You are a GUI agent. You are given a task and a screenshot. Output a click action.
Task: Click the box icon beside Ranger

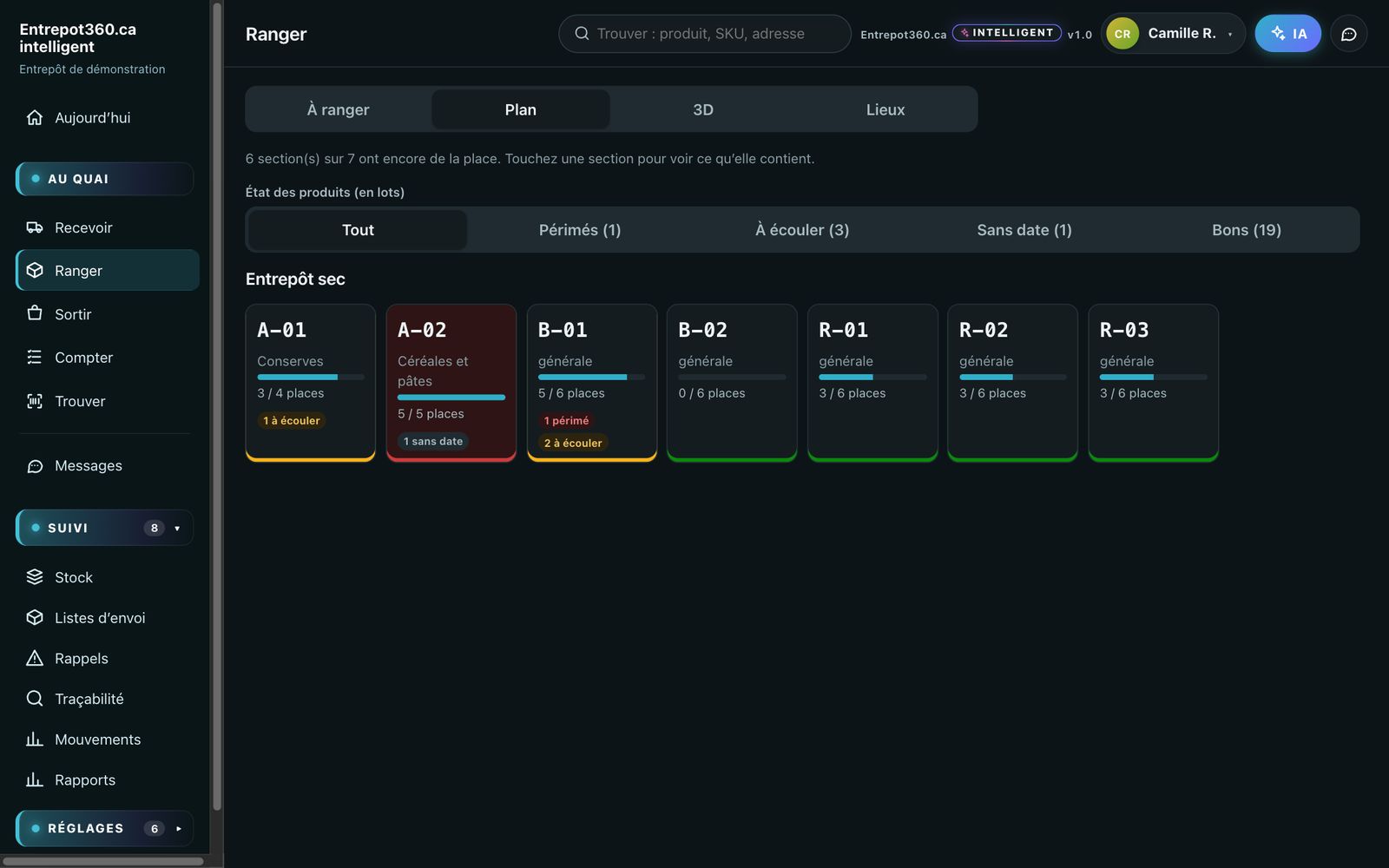35,270
